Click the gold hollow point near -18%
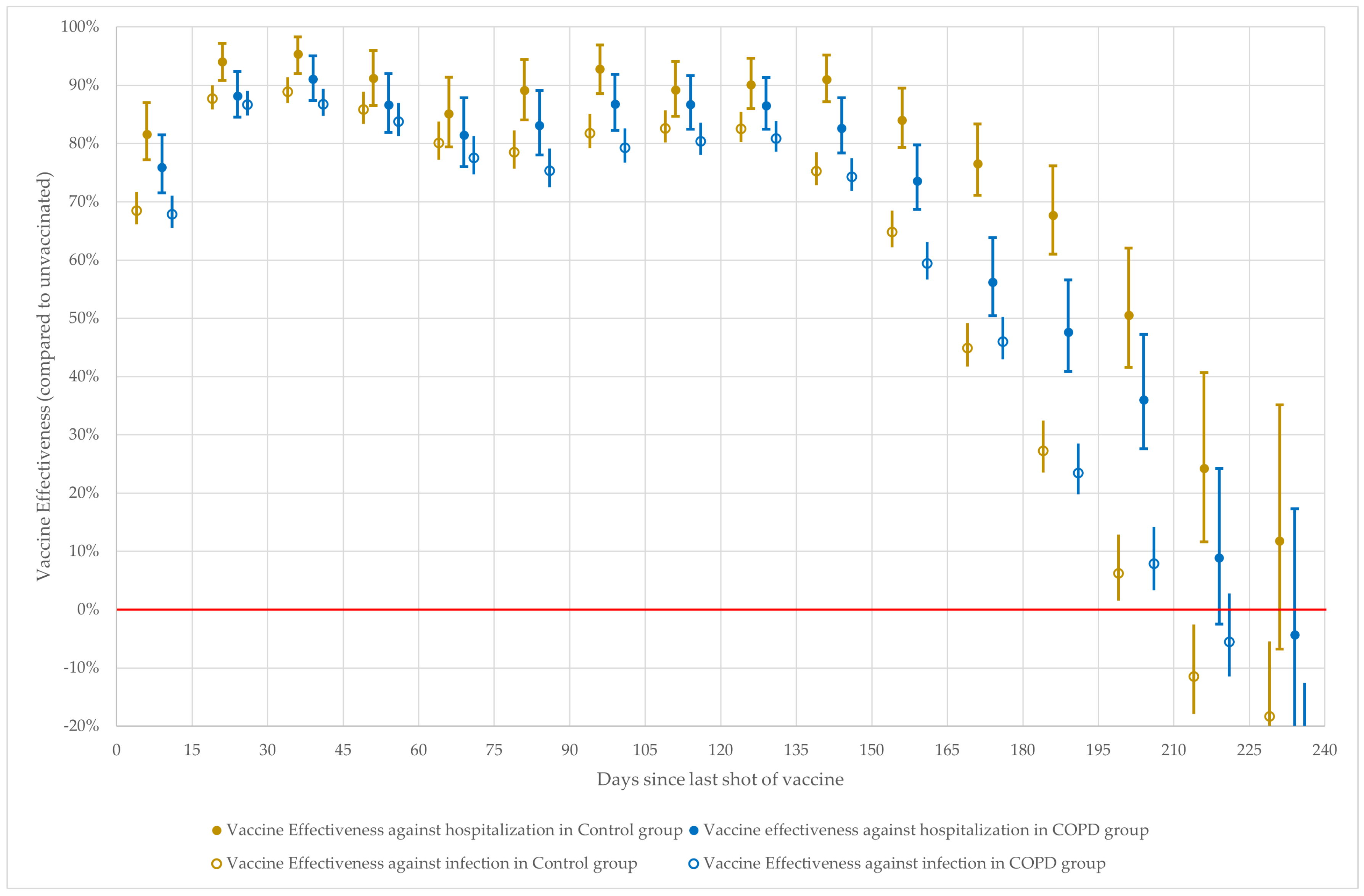This screenshot has height=896, width=1364. click(x=1269, y=717)
